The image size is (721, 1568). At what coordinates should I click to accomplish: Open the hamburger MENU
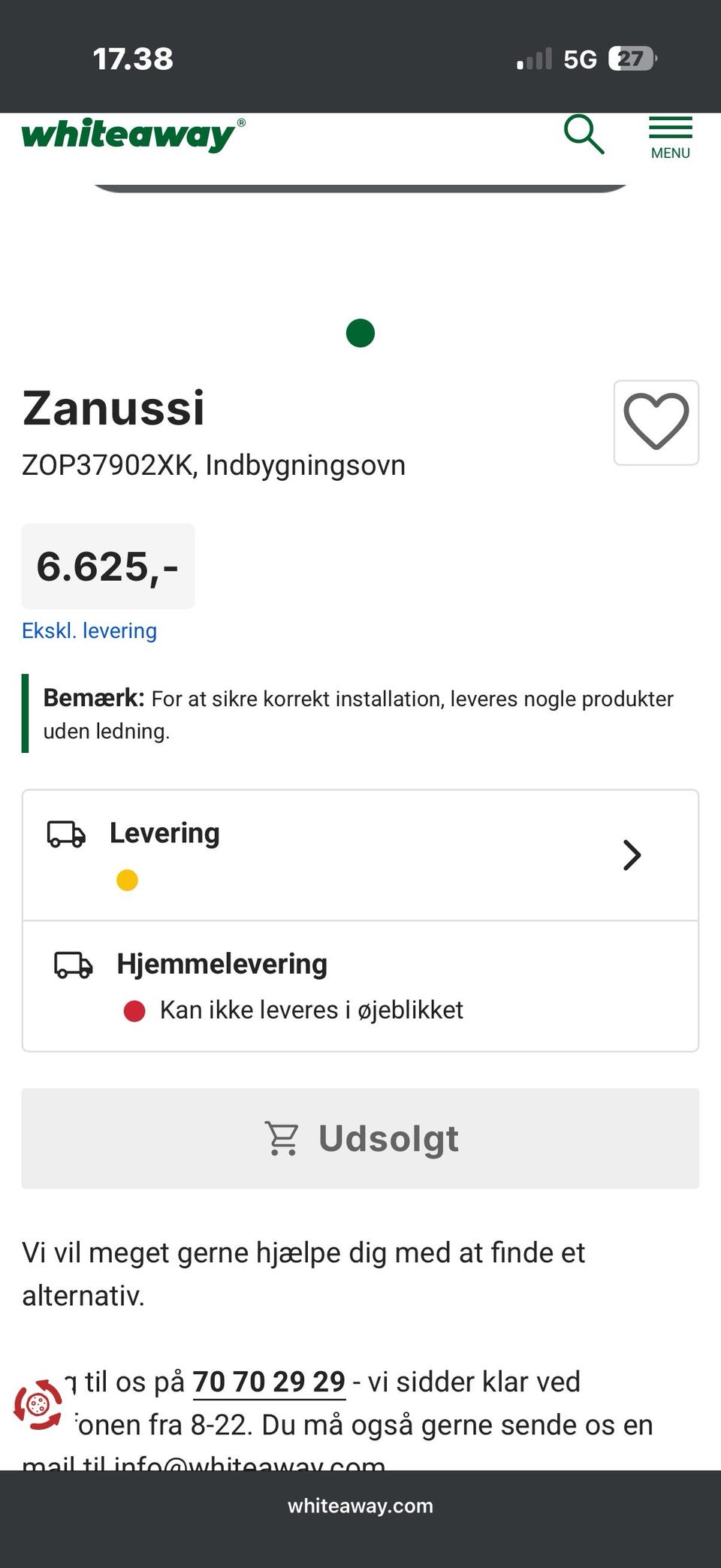(670, 137)
